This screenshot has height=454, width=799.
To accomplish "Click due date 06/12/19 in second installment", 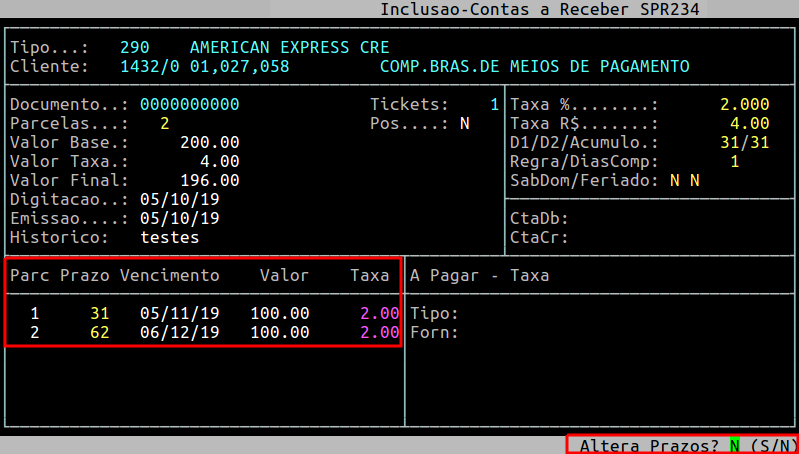I will [179, 332].
